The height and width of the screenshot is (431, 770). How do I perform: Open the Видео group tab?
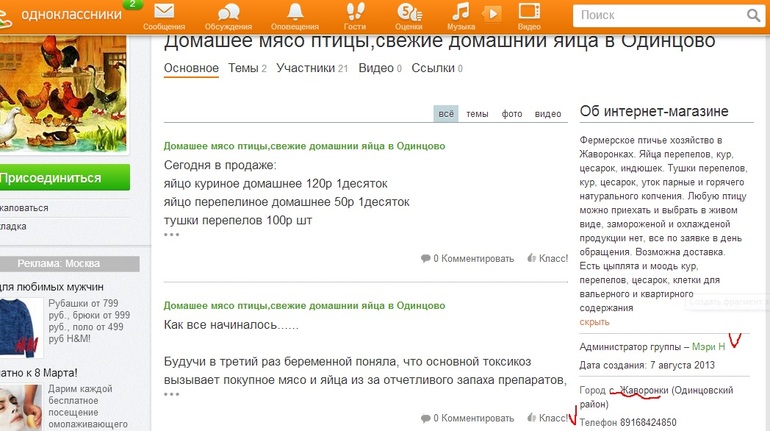click(x=375, y=68)
